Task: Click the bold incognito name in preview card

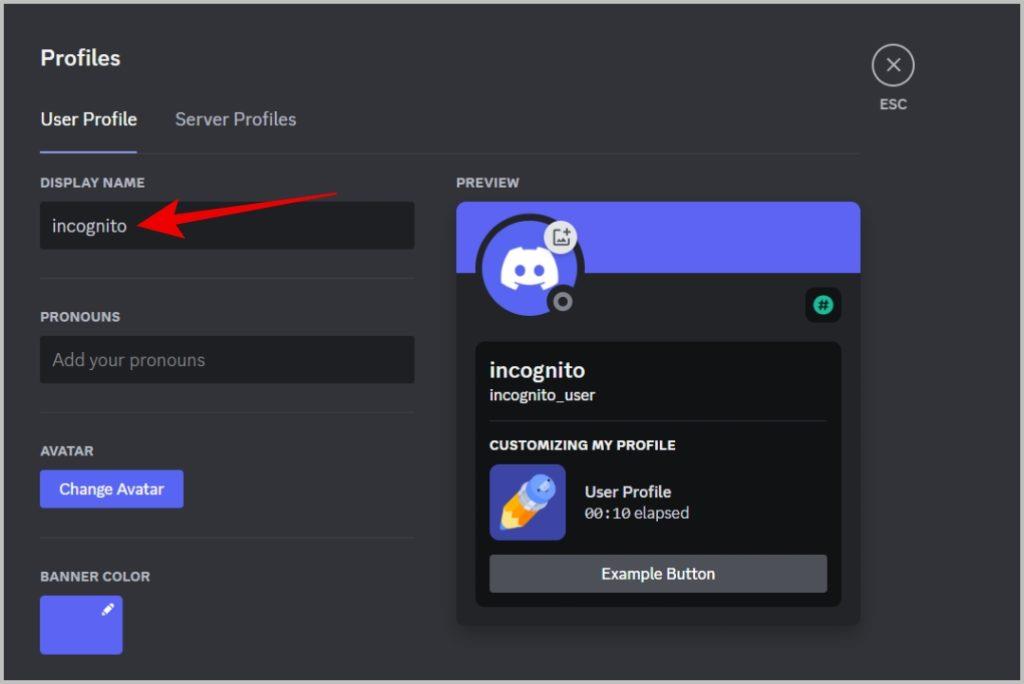Action: 537,370
